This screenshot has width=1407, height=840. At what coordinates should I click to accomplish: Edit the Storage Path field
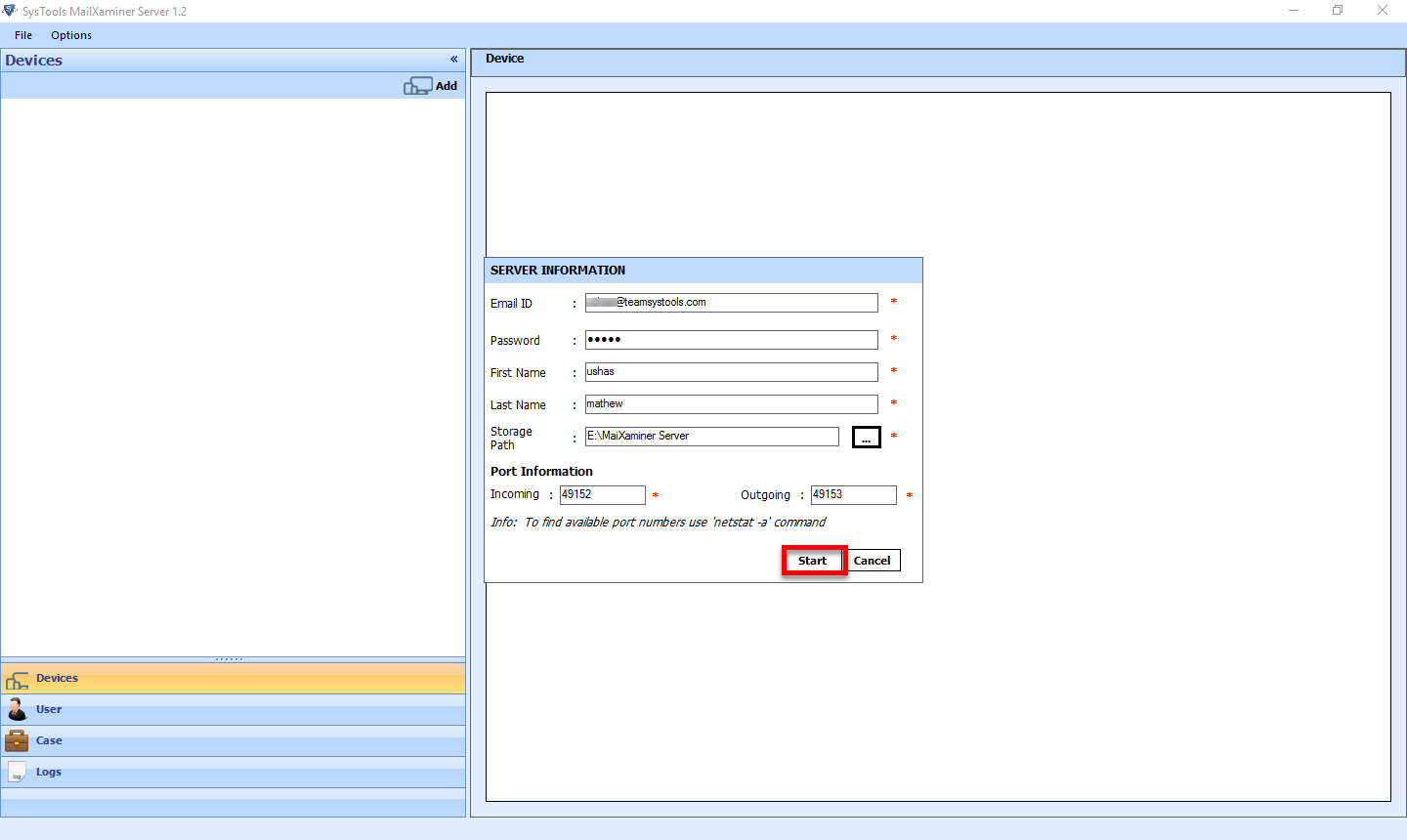pos(711,437)
